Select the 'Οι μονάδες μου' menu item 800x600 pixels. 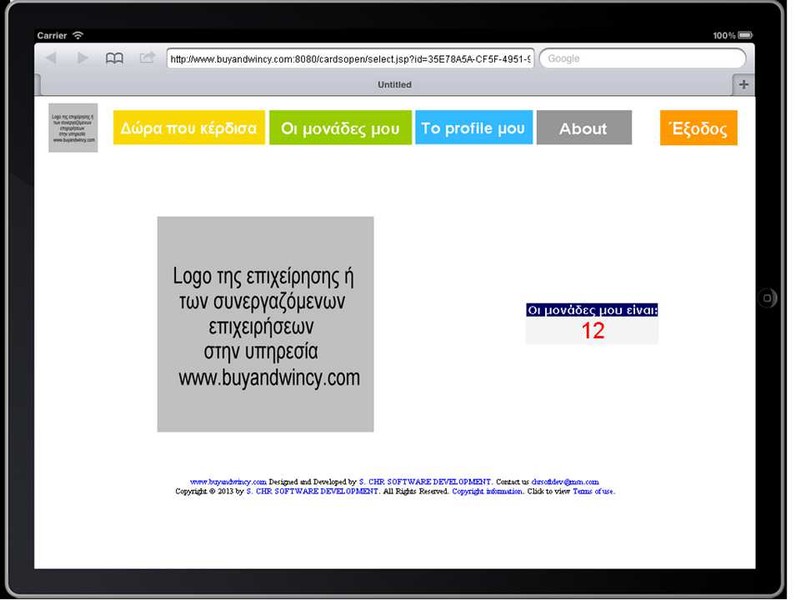point(340,128)
